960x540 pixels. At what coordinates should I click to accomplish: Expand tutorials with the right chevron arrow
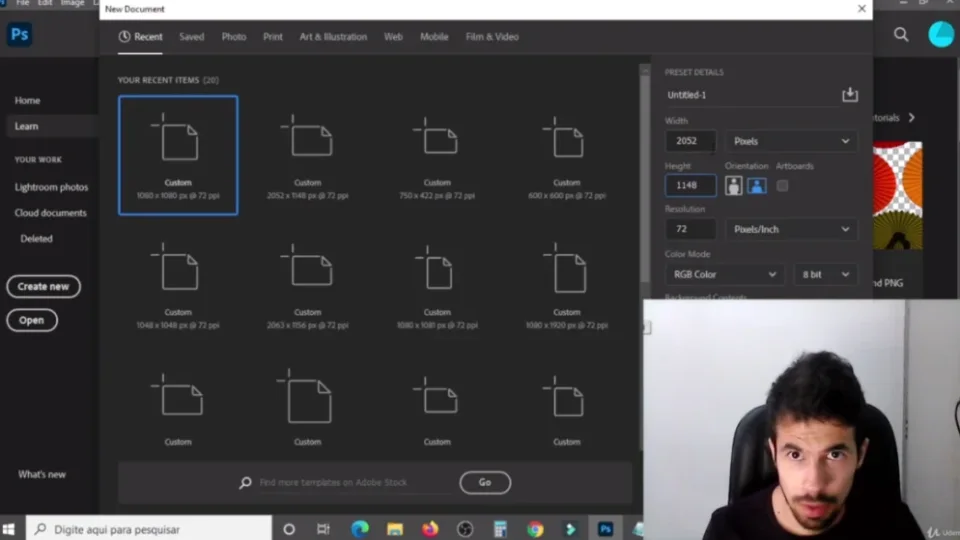click(912, 118)
